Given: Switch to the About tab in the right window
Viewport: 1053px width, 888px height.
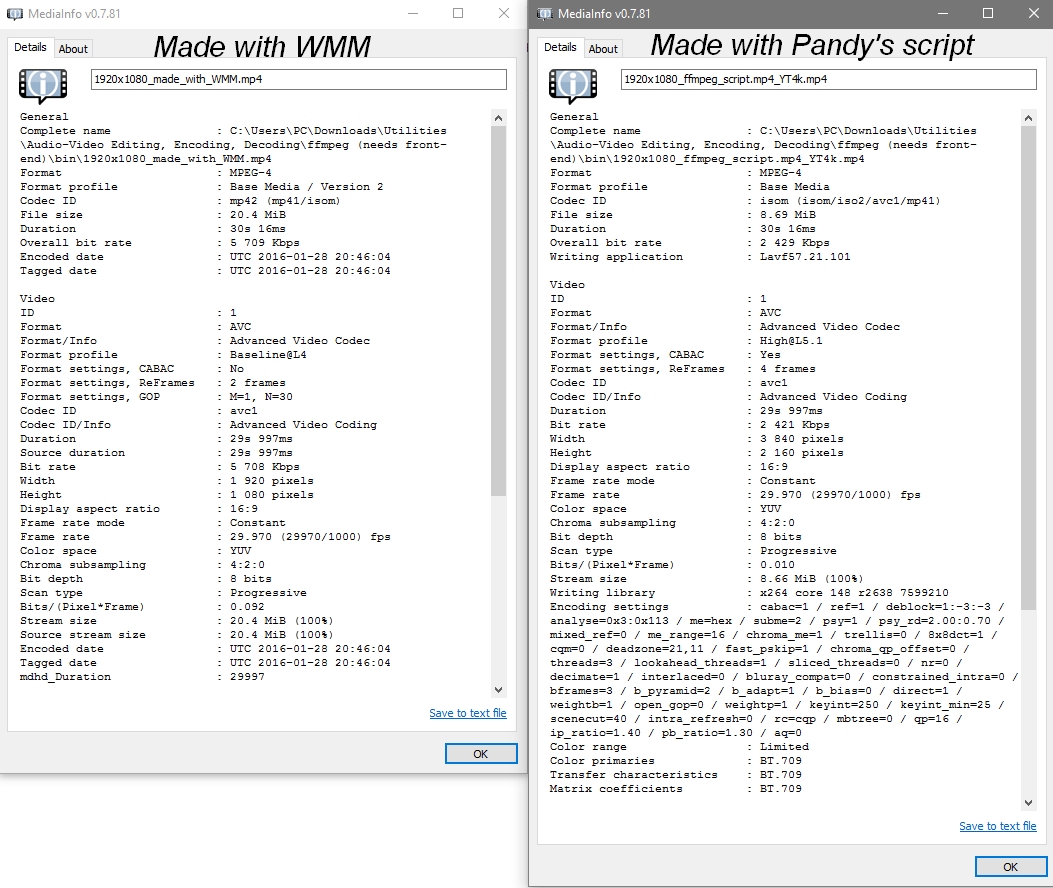Looking at the screenshot, I should 602,48.
